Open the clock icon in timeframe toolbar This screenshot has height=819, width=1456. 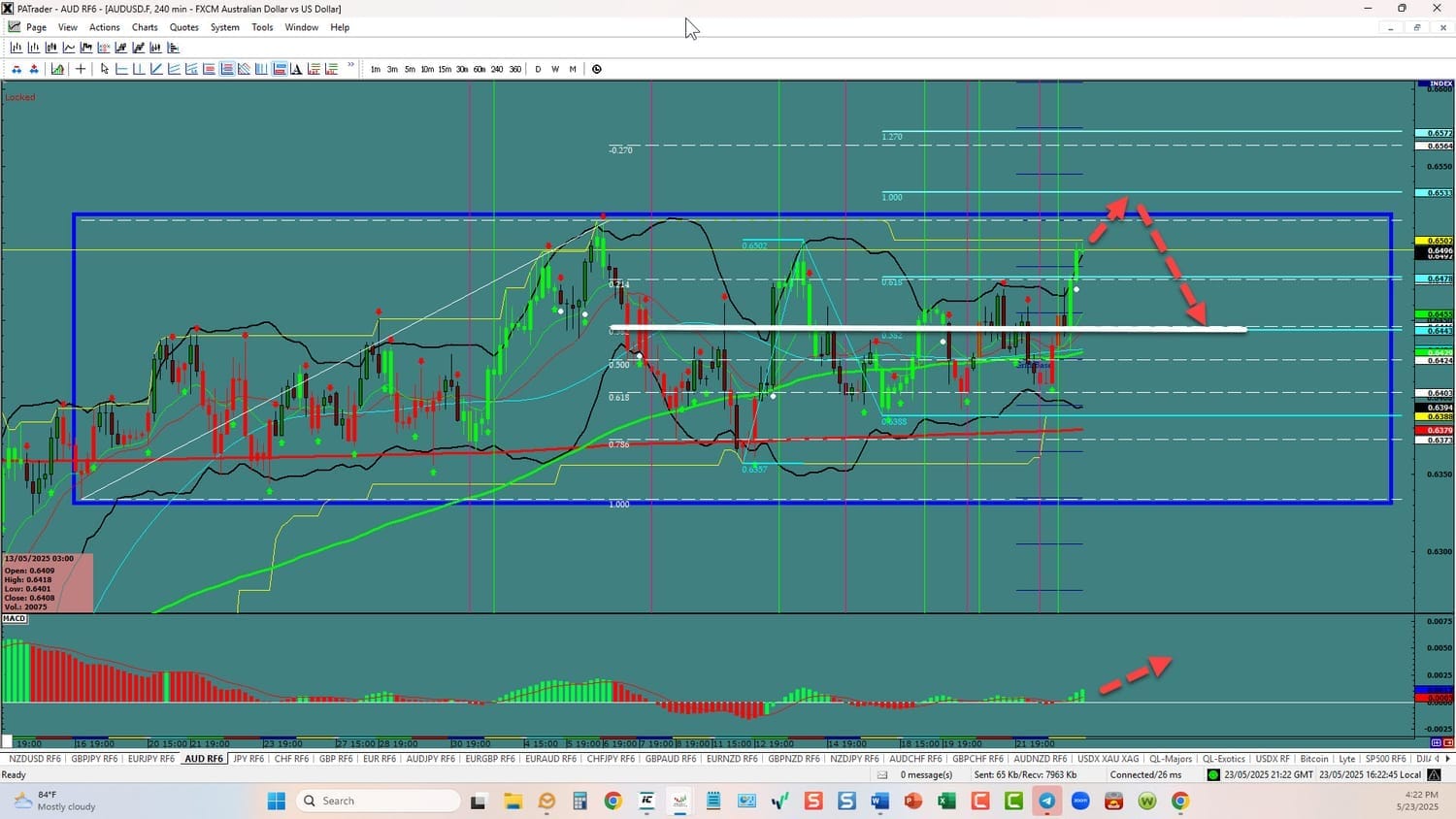(597, 69)
